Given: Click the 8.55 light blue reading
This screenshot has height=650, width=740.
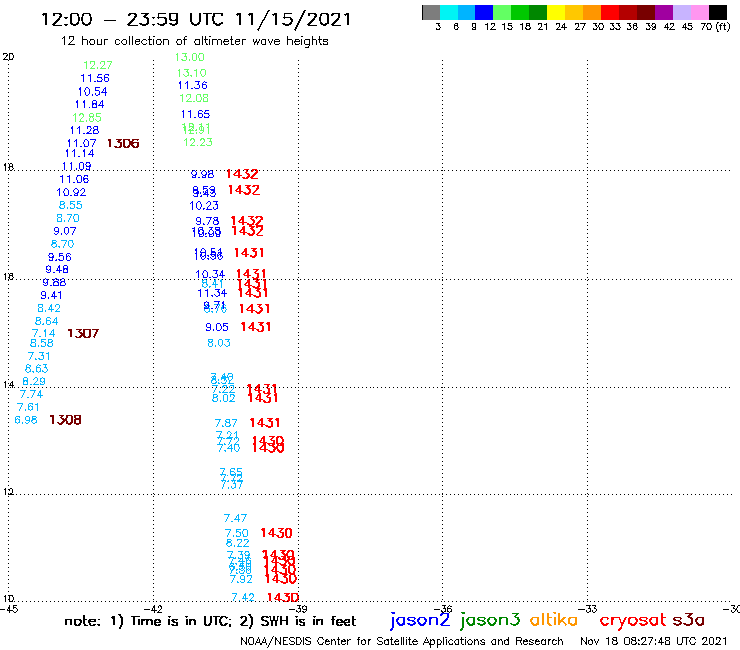Looking at the screenshot, I should [70, 205].
